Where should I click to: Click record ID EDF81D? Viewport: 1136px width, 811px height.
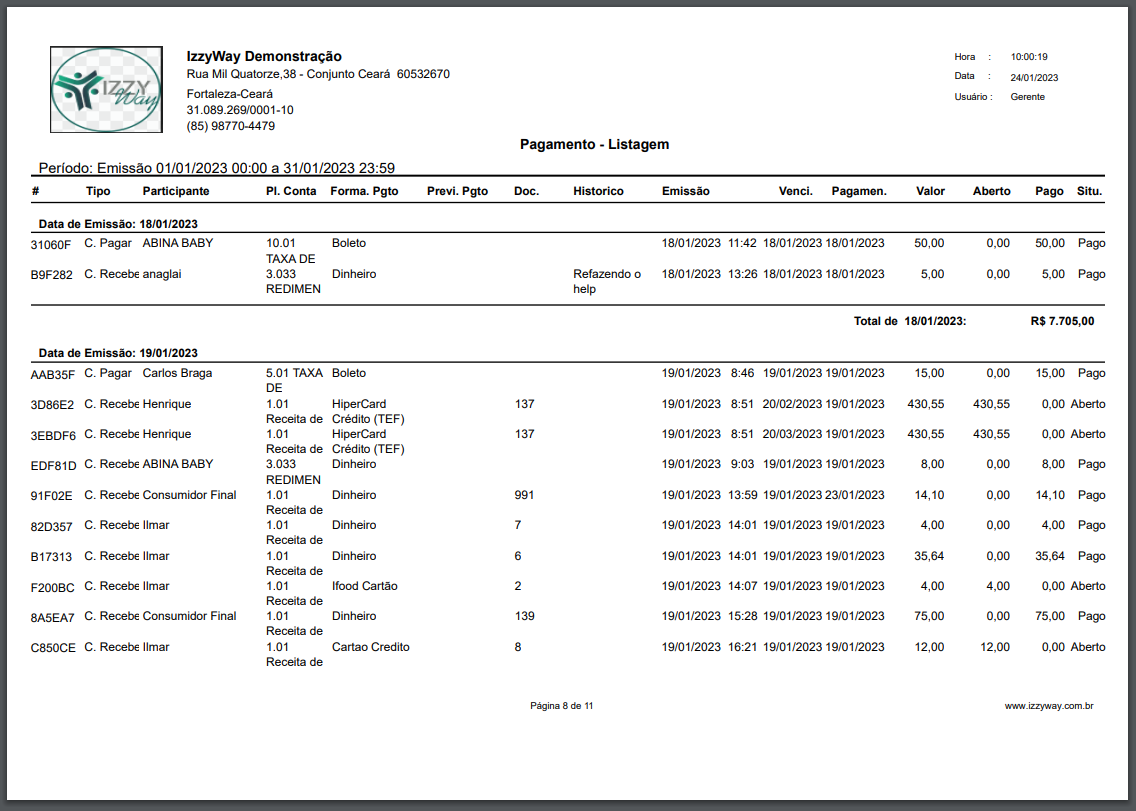(x=53, y=465)
